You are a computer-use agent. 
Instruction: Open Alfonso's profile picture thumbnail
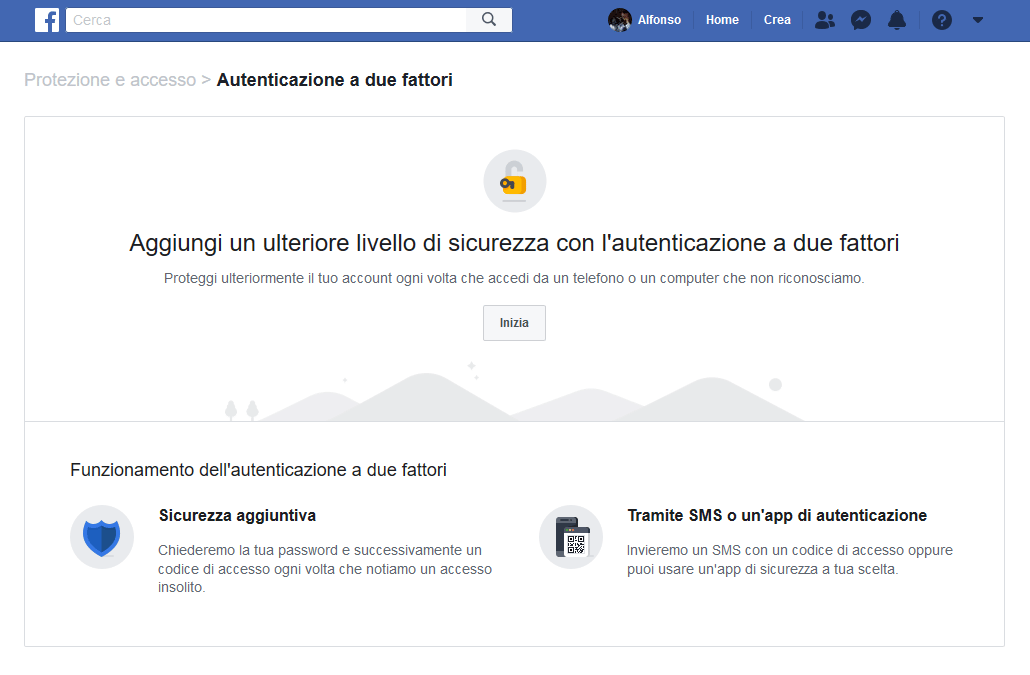[620, 20]
